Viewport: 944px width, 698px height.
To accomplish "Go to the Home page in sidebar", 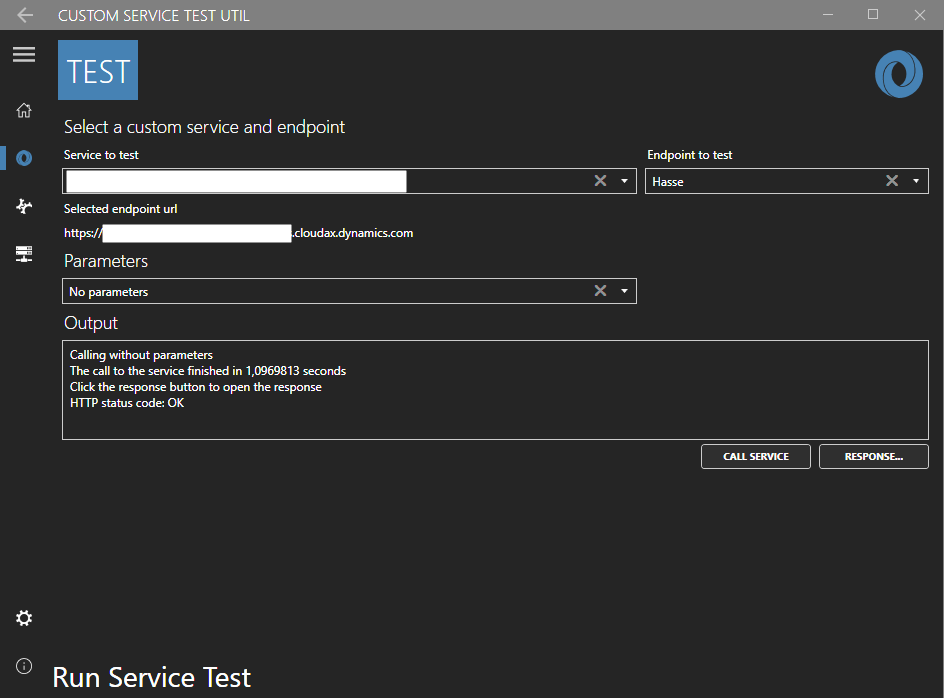I will pyautogui.click(x=24, y=110).
